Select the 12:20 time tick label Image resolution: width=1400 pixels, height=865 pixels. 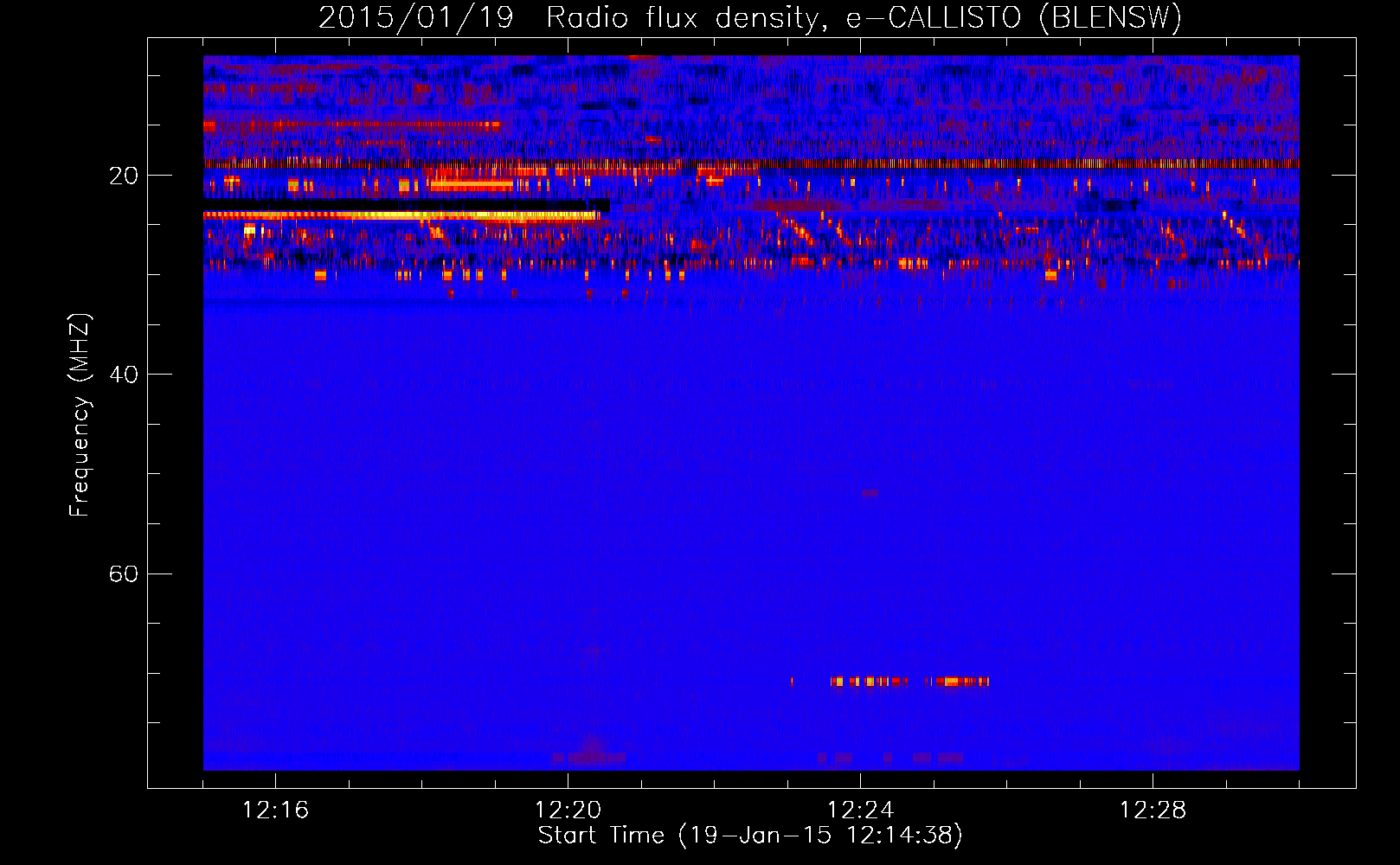click(x=568, y=811)
